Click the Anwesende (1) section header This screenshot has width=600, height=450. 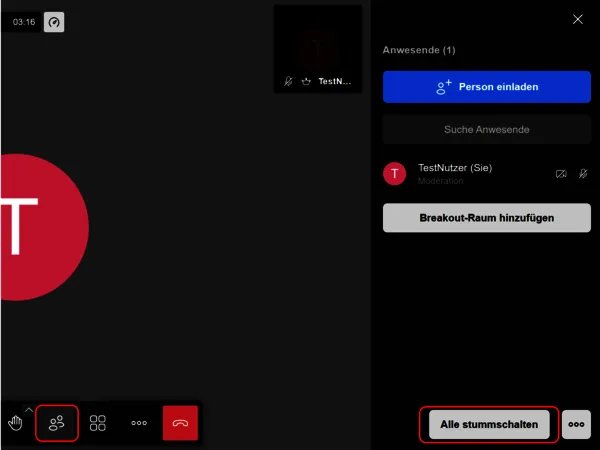coord(421,50)
